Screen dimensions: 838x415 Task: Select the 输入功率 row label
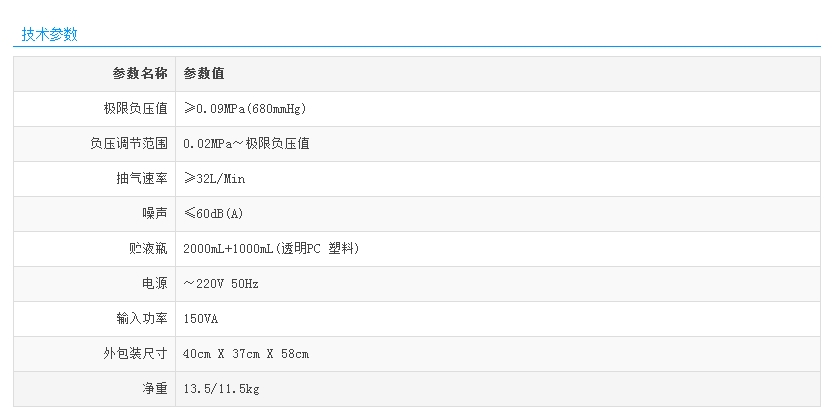tap(141, 318)
